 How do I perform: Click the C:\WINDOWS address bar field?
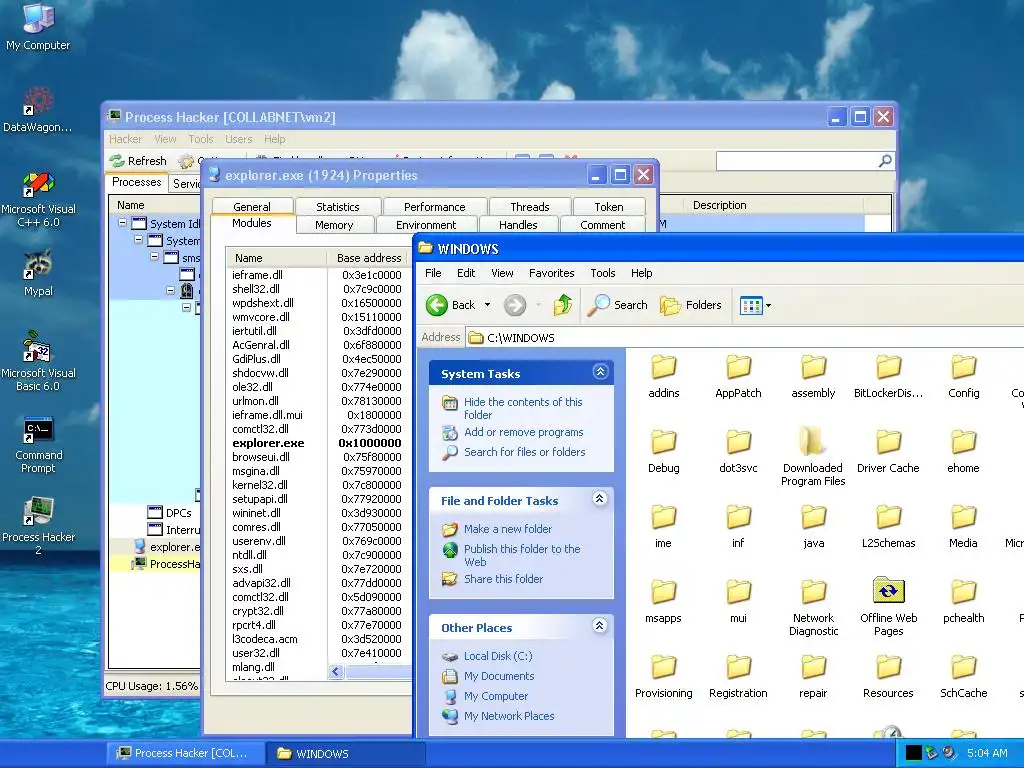(x=744, y=338)
